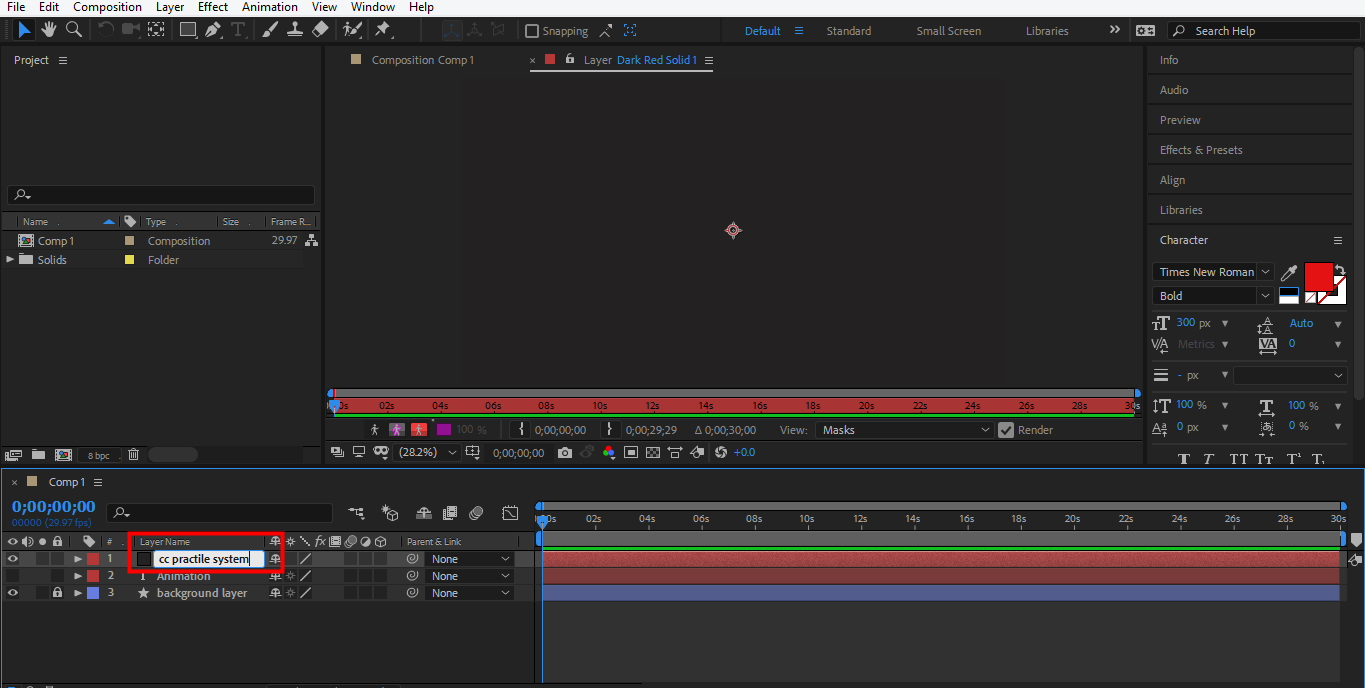Open the Animation menu
The width and height of the screenshot is (1365, 688).
(268, 7)
